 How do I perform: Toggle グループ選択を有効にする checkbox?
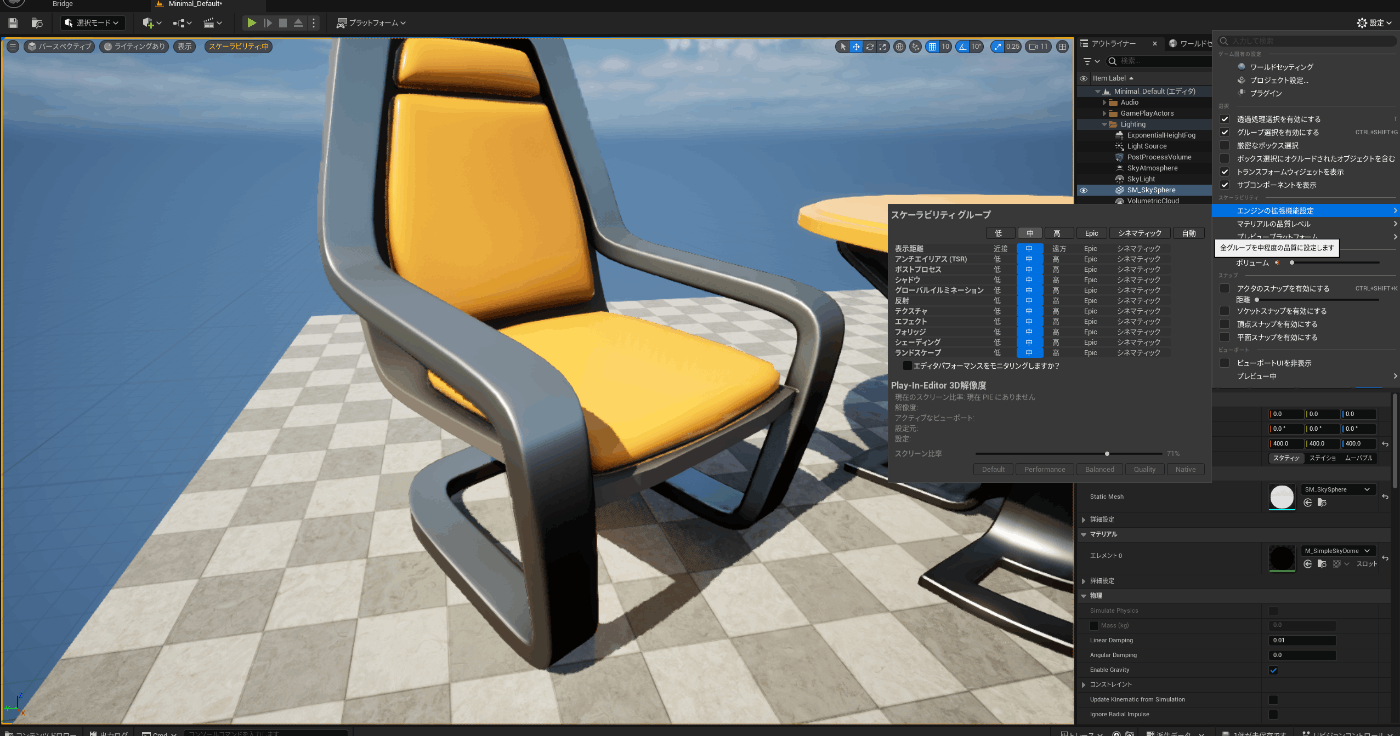coord(1225,132)
